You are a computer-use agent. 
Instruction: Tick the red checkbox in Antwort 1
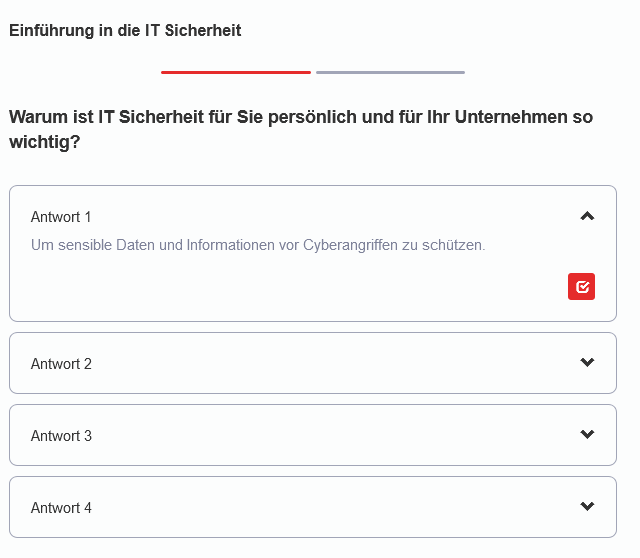[x=582, y=286]
